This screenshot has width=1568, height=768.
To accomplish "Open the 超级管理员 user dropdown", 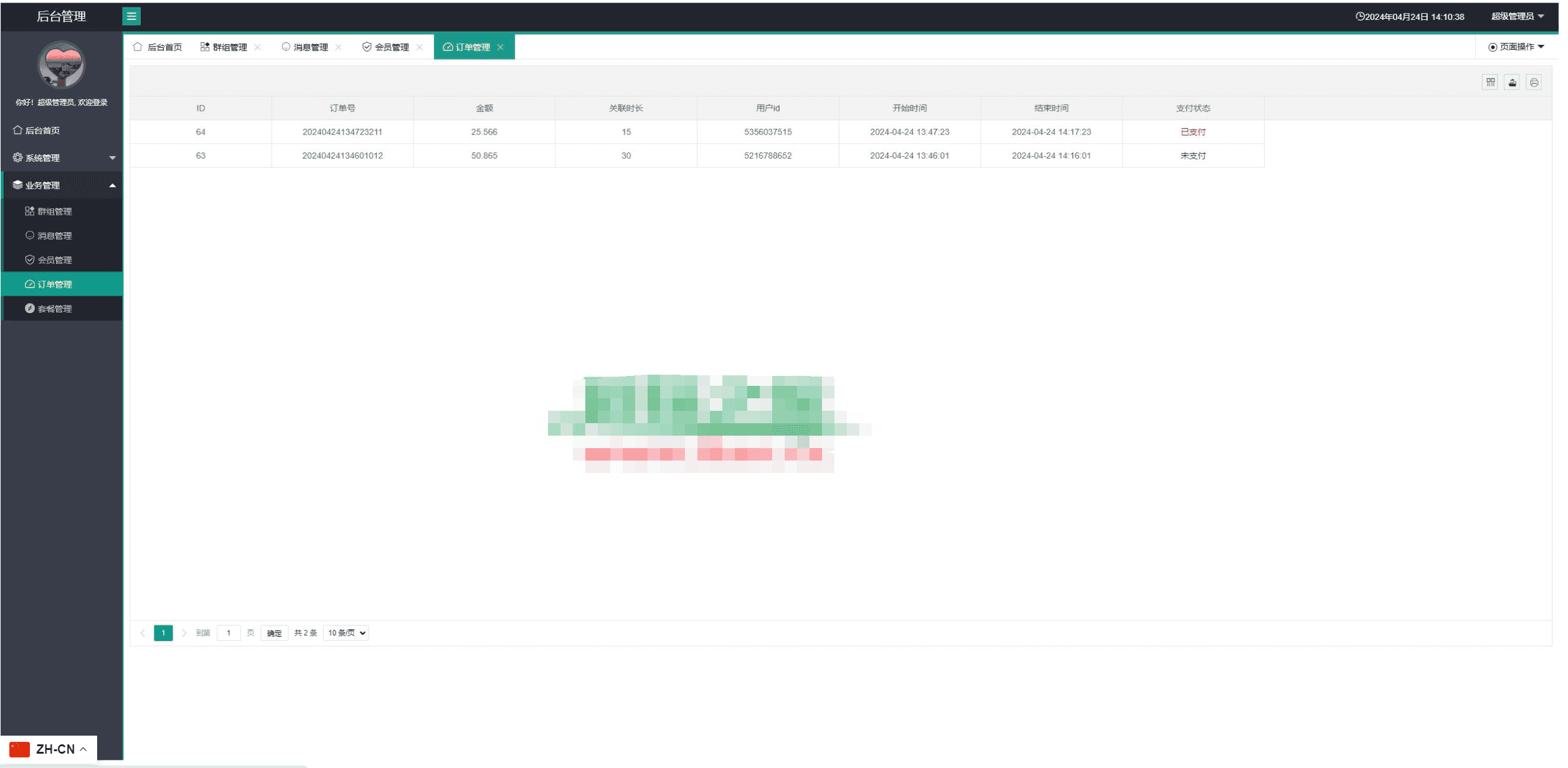I will [1518, 16].
